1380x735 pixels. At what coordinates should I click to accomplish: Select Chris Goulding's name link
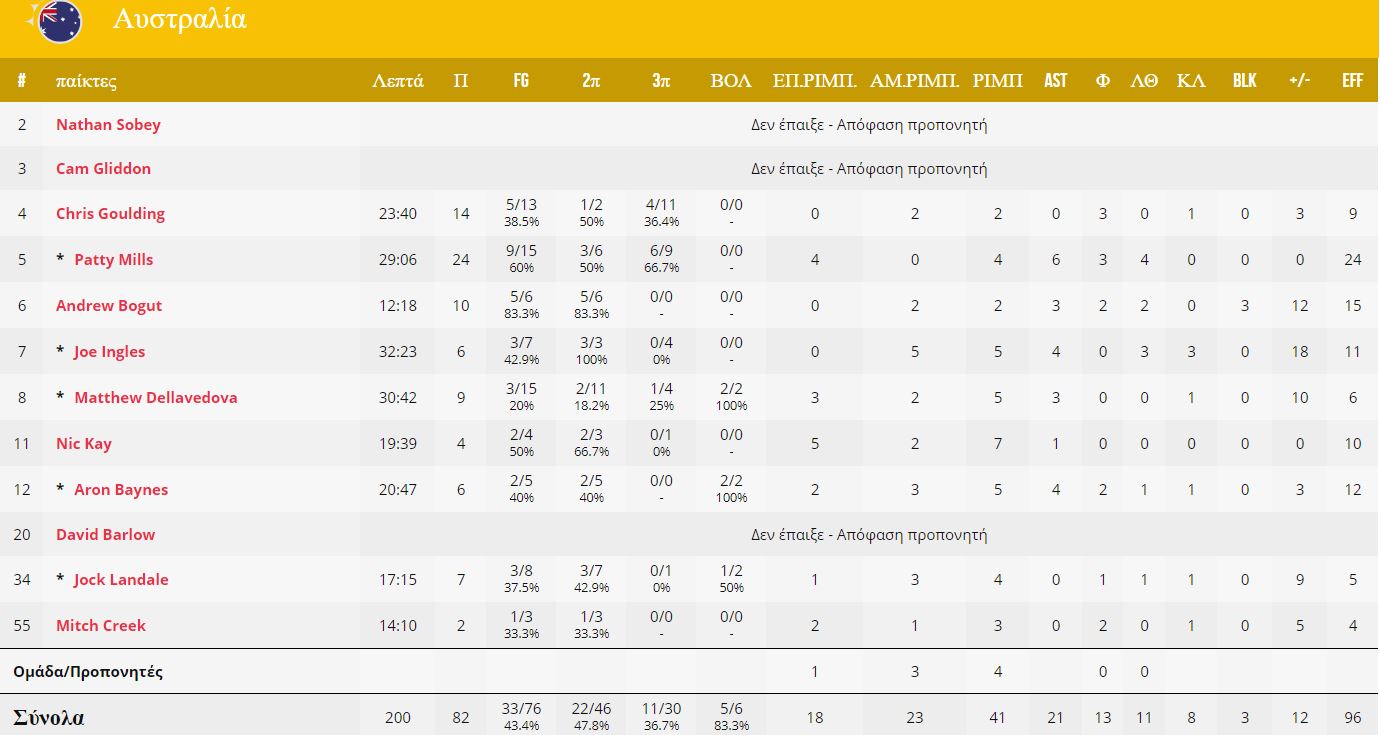tap(110, 214)
